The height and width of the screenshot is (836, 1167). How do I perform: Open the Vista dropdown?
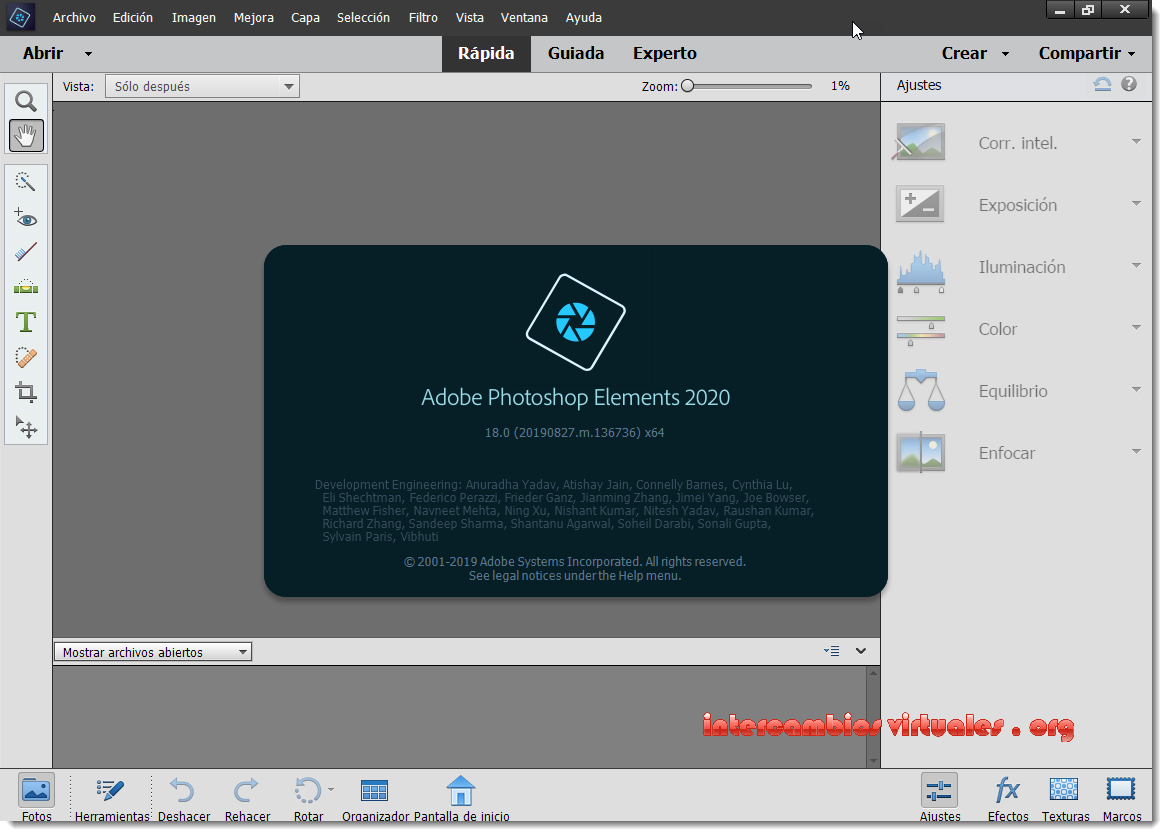click(x=202, y=86)
